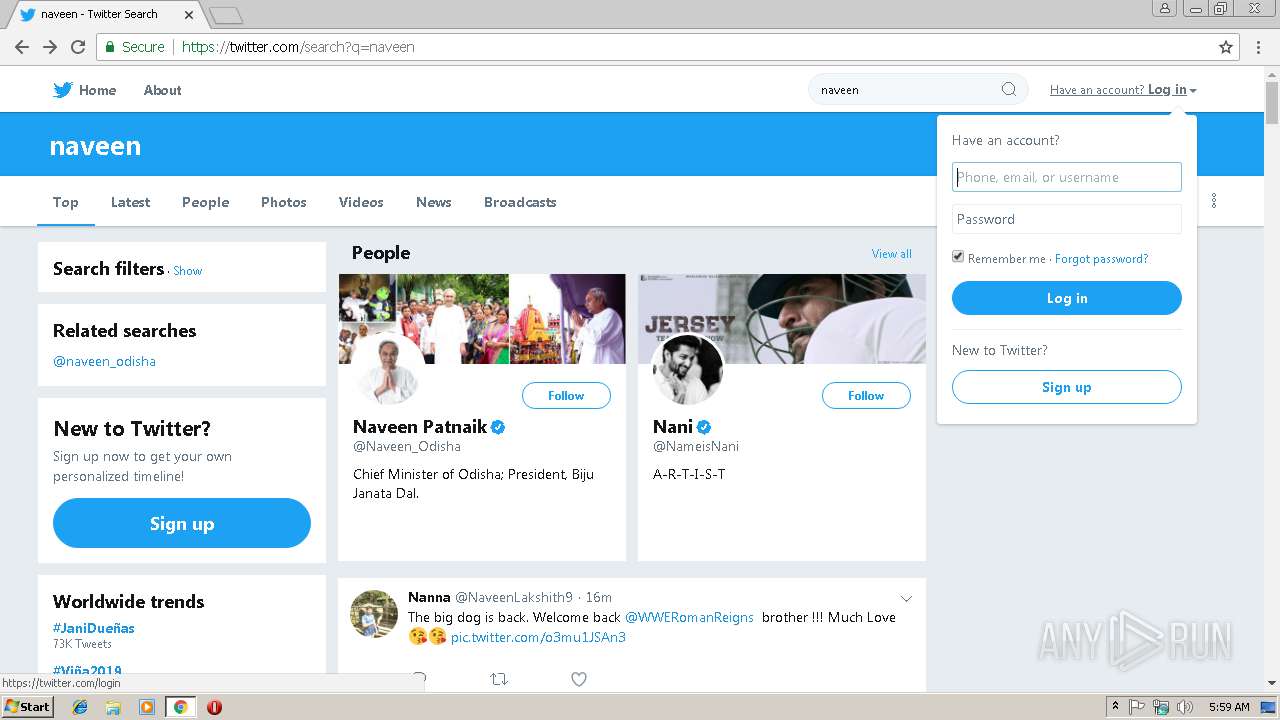Screen dimensions: 1280x720
Task: Switch to the News tab
Action: click(434, 202)
